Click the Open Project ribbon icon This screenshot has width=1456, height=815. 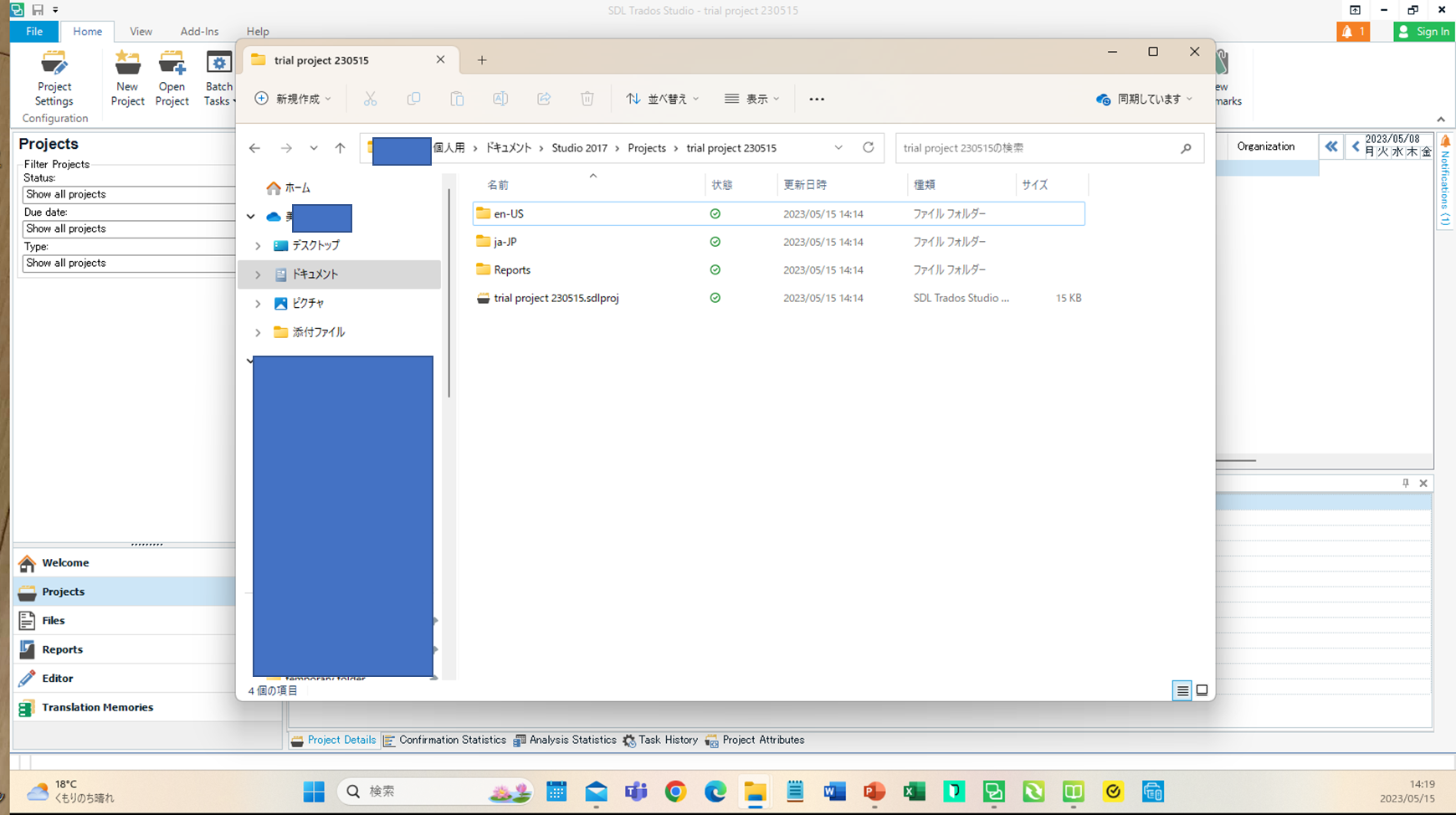click(172, 79)
